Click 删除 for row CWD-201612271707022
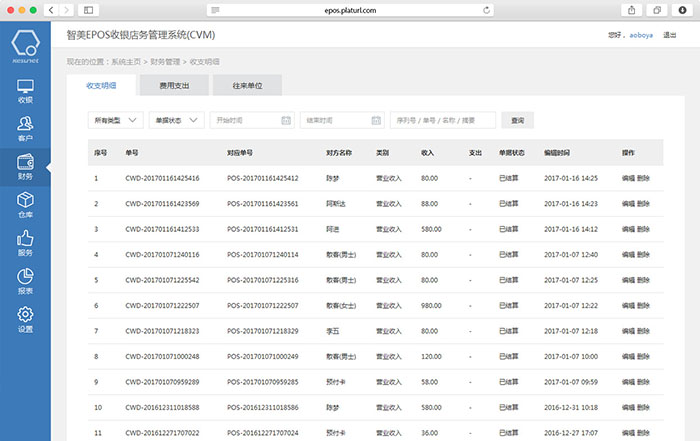 pyautogui.click(x=643, y=433)
